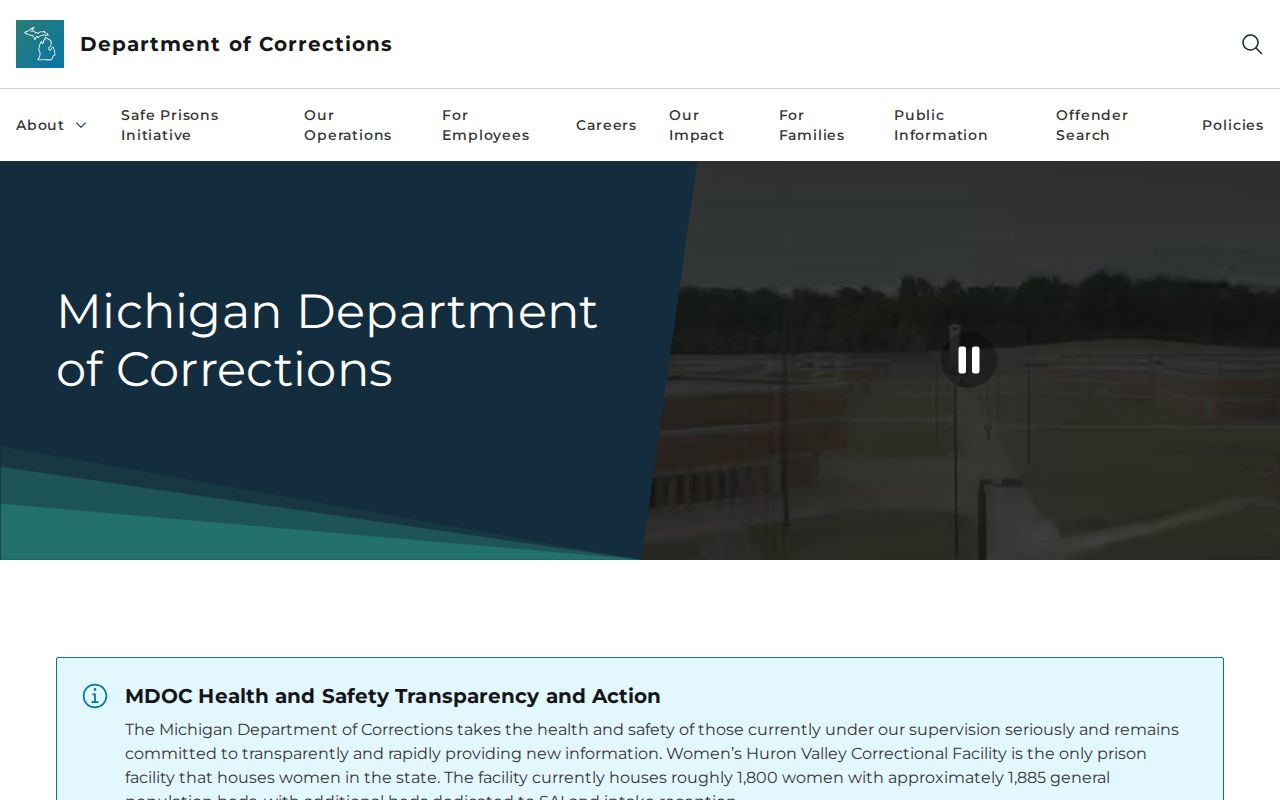1280x800 pixels.
Task: Open the Our Operations menu item
Action: pos(348,125)
